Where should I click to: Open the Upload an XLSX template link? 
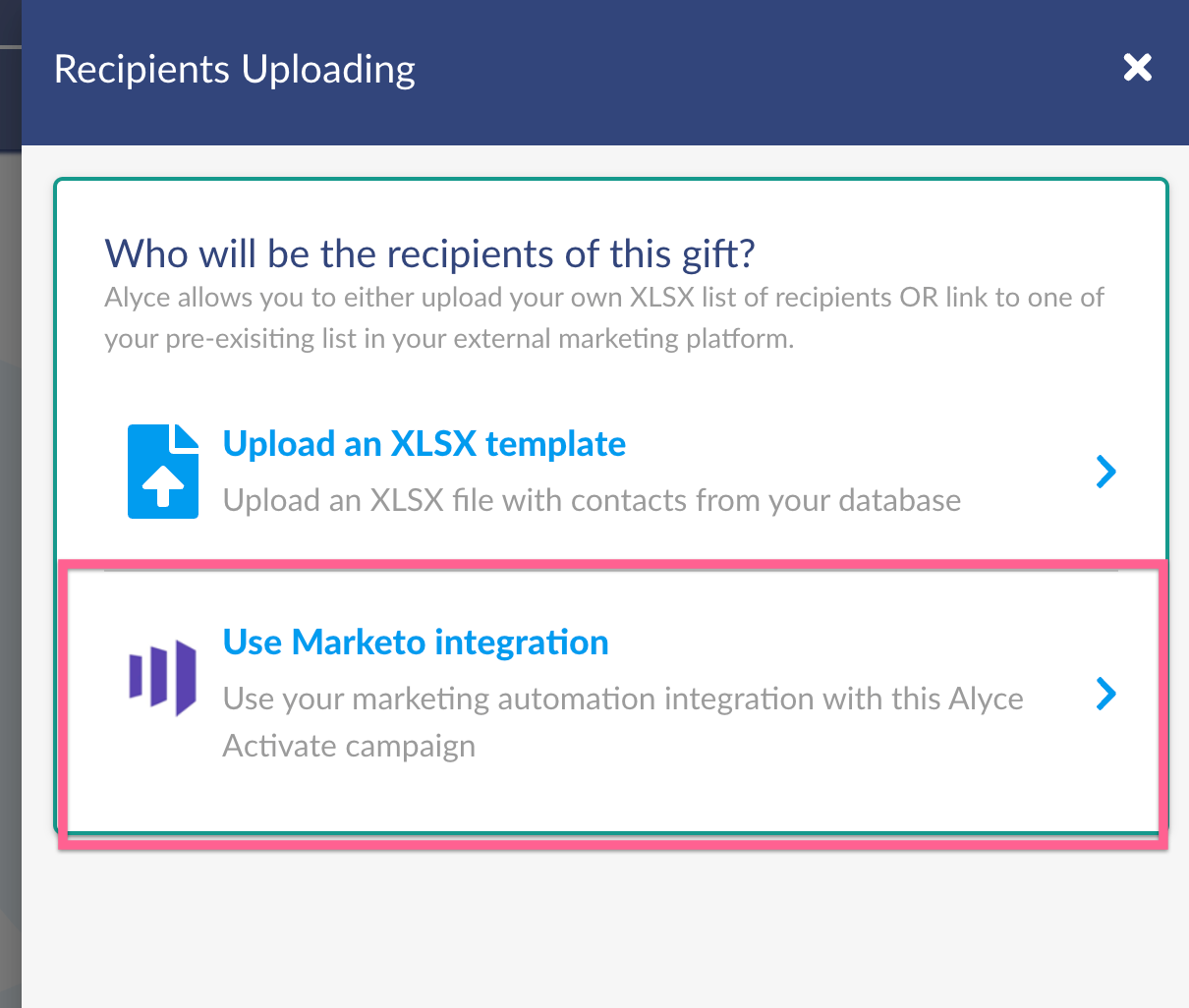click(425, 444)
